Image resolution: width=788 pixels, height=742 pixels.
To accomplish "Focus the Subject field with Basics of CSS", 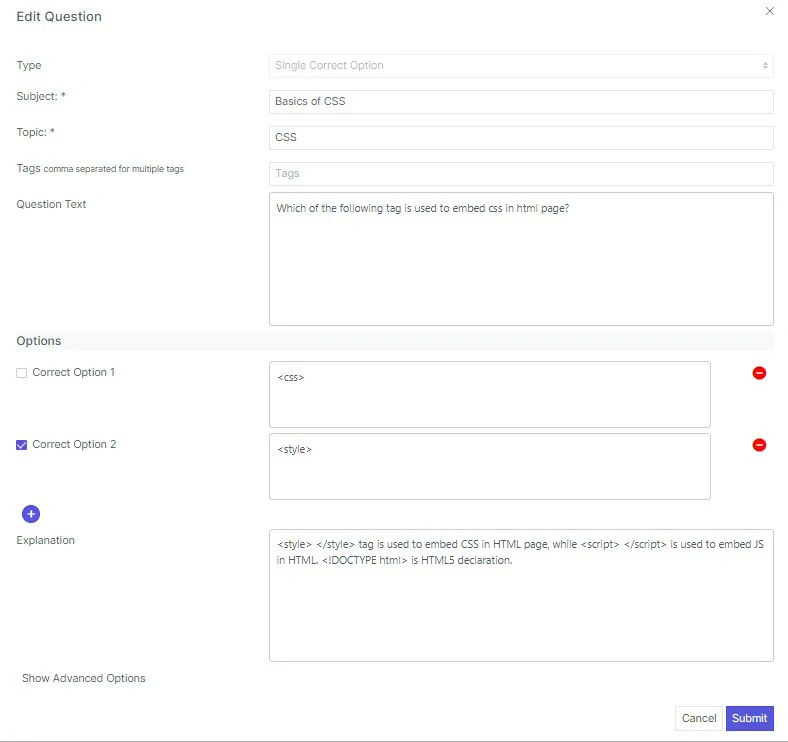I will coord(521,102).
